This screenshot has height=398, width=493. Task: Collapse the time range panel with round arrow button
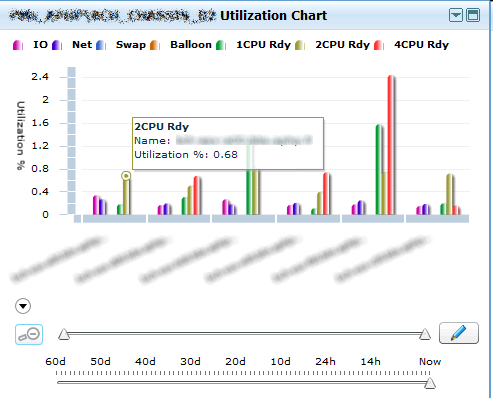point(23,306)
